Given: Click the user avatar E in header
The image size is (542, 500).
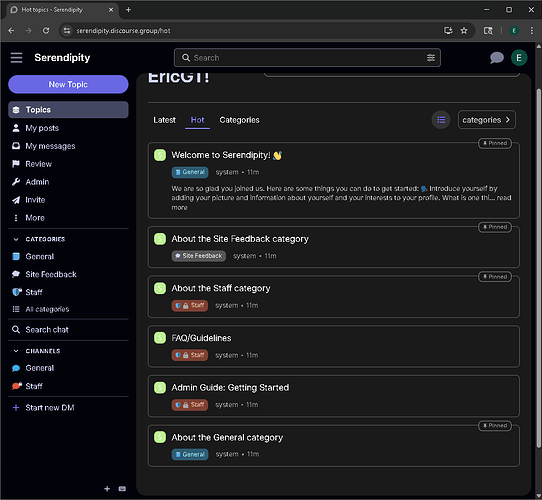Looking at the screenshot, I should coord(518,57).
